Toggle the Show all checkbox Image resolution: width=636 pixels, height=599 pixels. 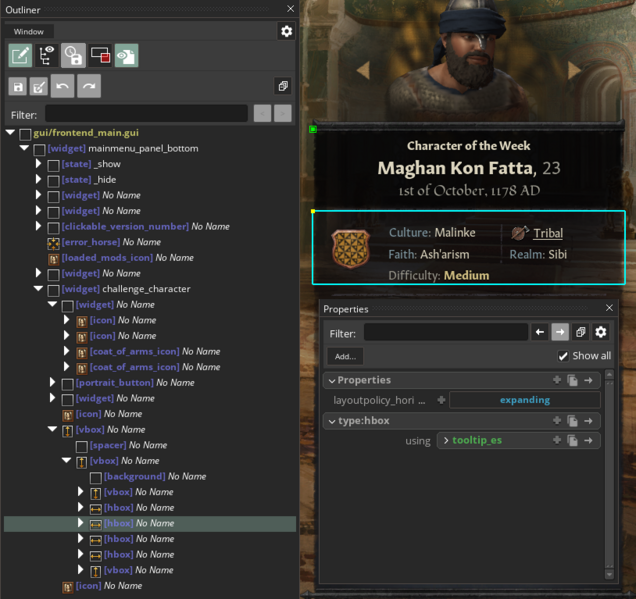pos(563,356)
